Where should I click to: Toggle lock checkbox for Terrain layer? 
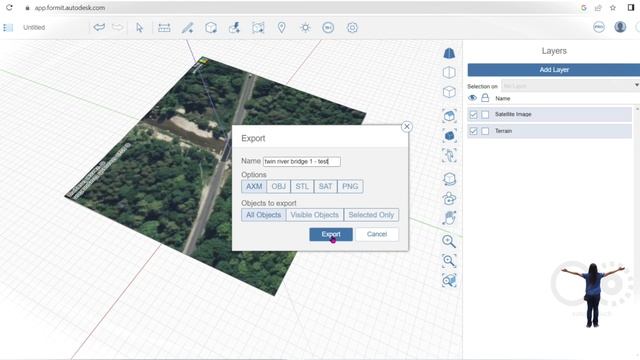pos(485,131)
